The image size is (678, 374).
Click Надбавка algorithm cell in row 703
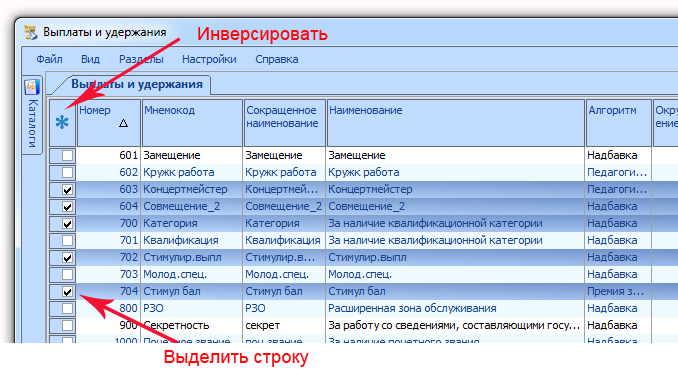619,275
